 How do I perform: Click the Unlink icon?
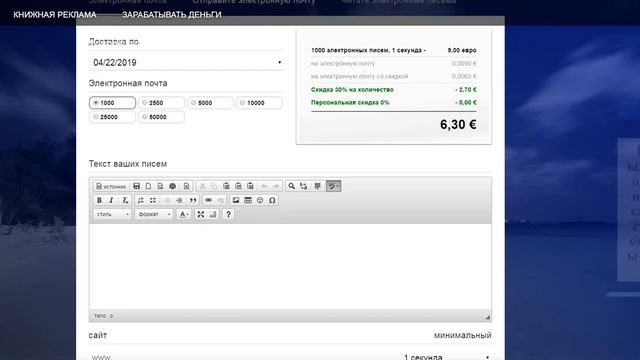(x=220, y=200)
